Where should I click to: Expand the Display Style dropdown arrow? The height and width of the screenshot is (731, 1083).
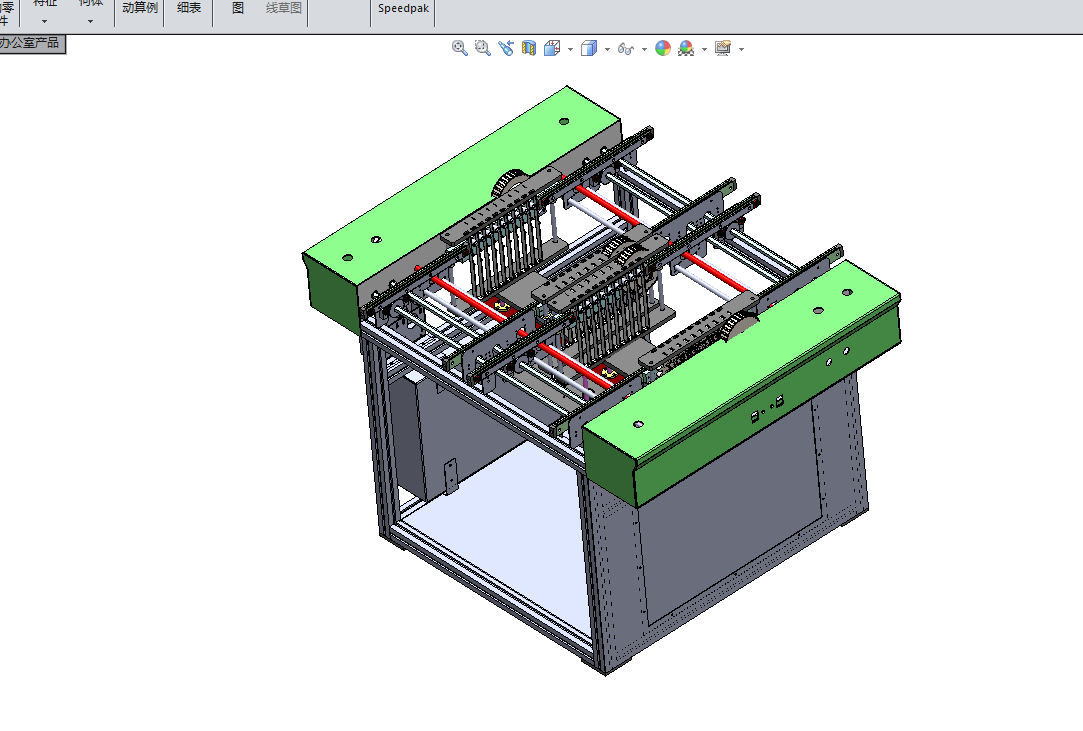pyautogui.click(x=607, y=49)
